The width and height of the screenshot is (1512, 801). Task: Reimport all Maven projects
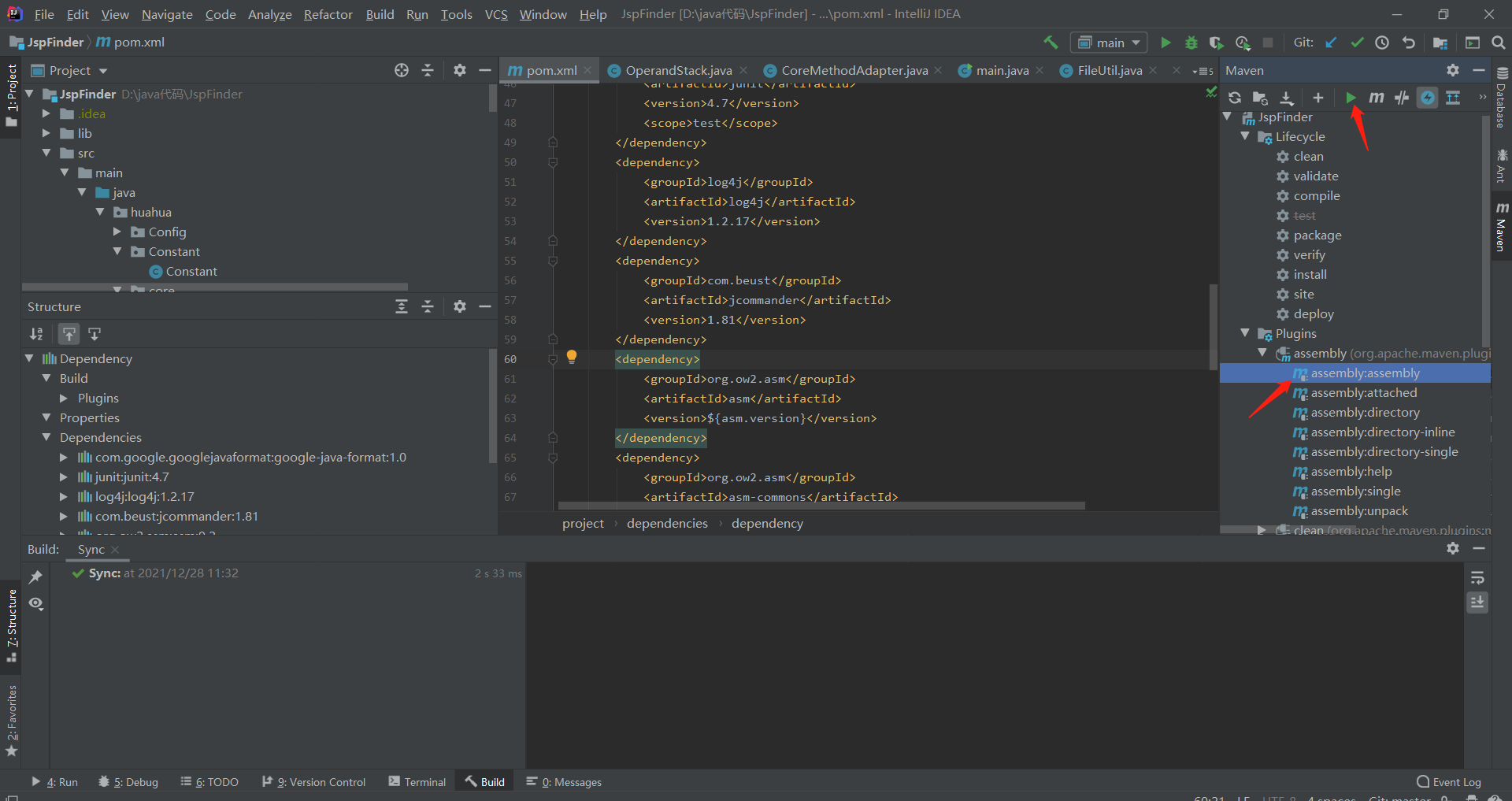[x=1235, y=98]
